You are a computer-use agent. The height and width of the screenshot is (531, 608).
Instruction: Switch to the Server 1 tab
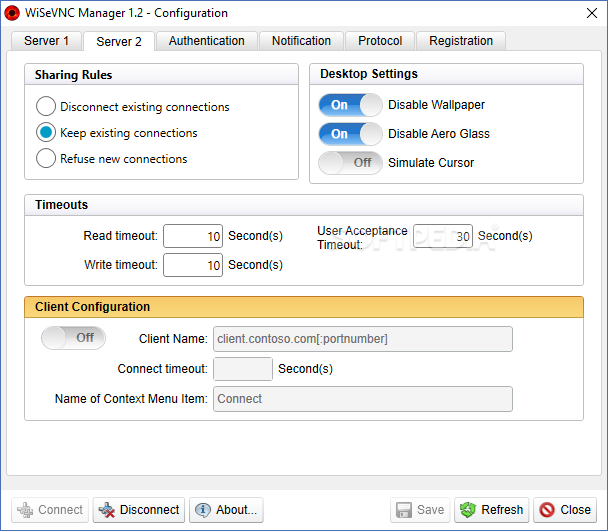coord(47,41)
